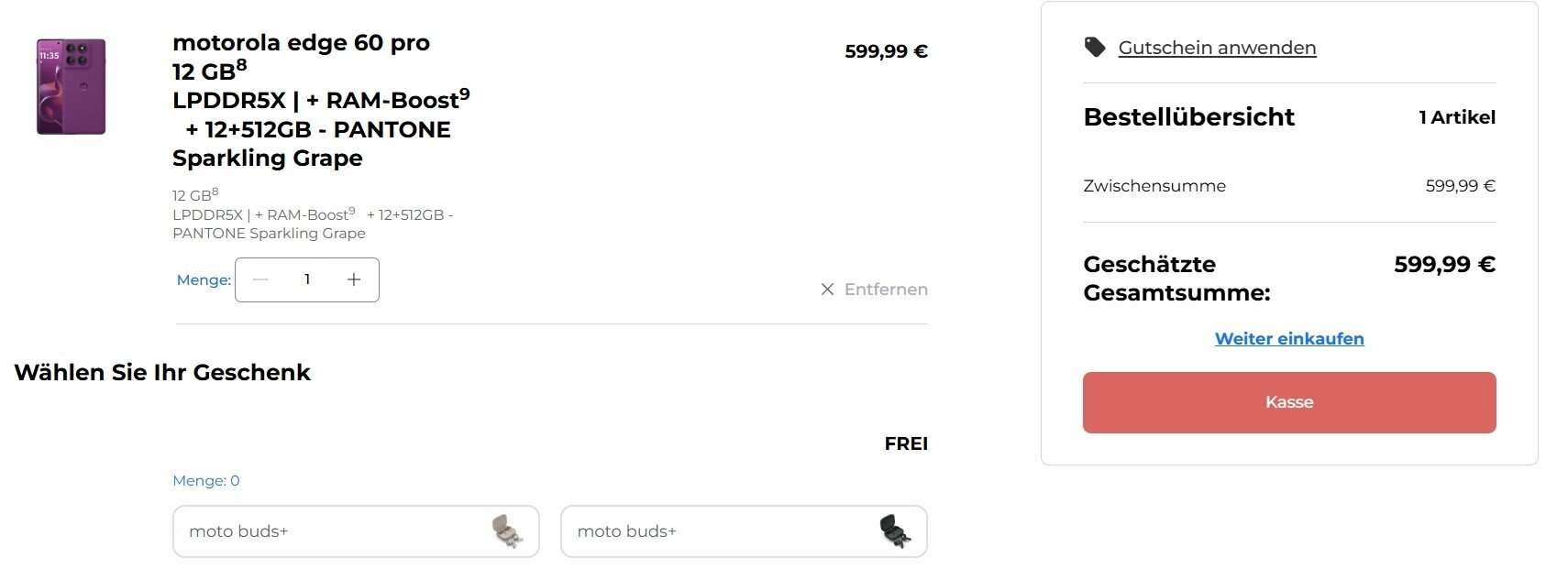The image size is (1568, 580).
Task: Click the 1 Artikel count label
Action: point(1456,117)
